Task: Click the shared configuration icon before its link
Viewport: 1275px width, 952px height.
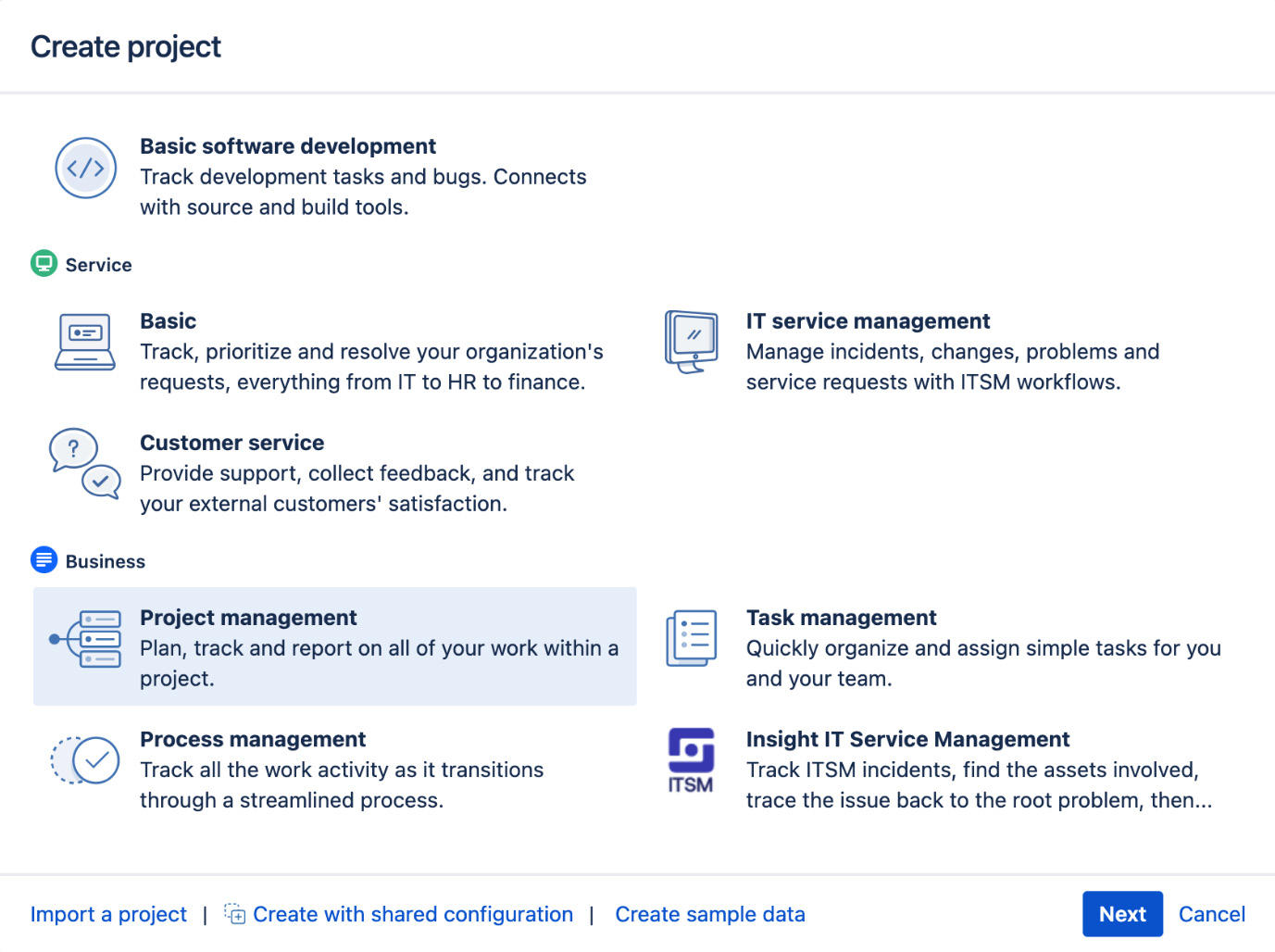Action: pos(234,913)
